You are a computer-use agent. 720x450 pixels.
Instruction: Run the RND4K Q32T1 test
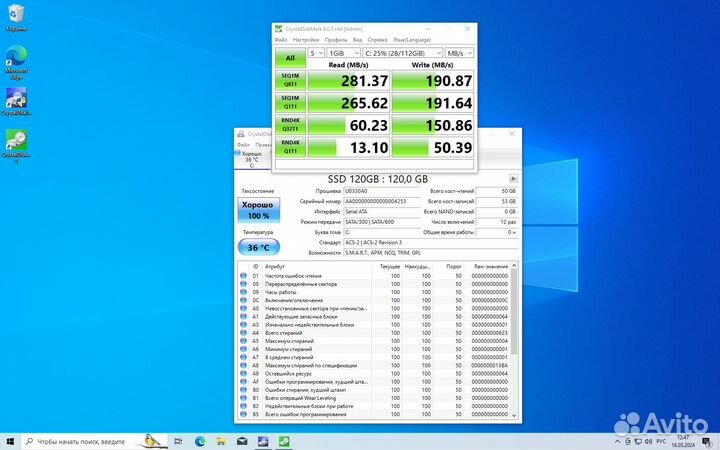click(x=290, y=124)
